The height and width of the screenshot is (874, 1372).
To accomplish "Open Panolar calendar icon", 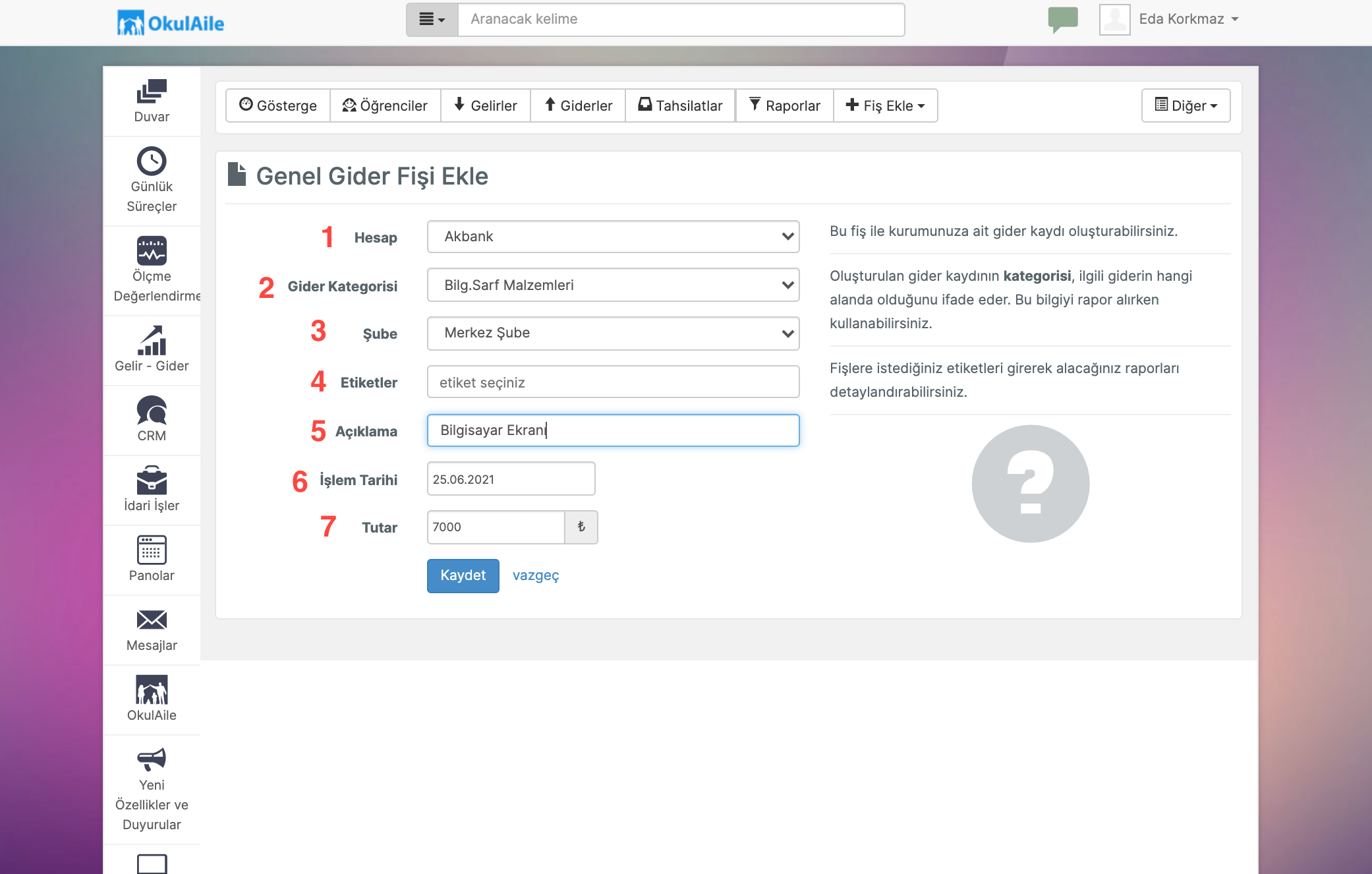I will pyautogui.click(x=152, y=550).
